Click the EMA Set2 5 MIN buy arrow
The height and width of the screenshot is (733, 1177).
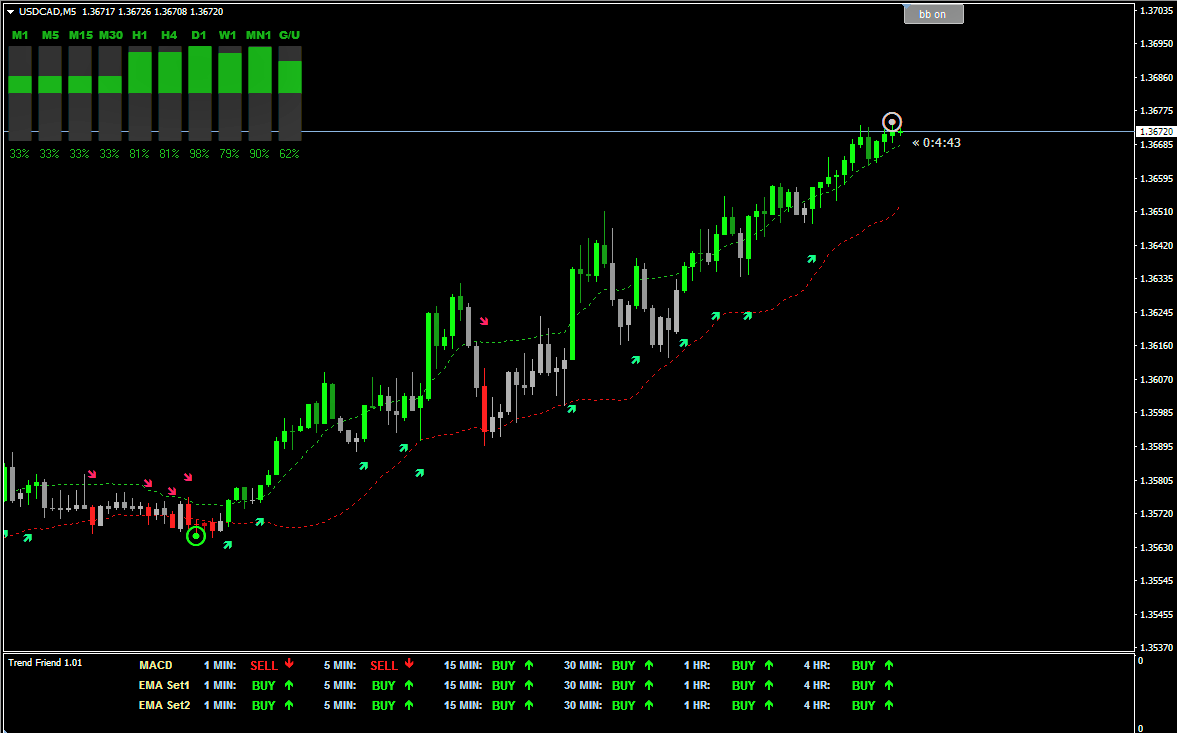point(409,705)
